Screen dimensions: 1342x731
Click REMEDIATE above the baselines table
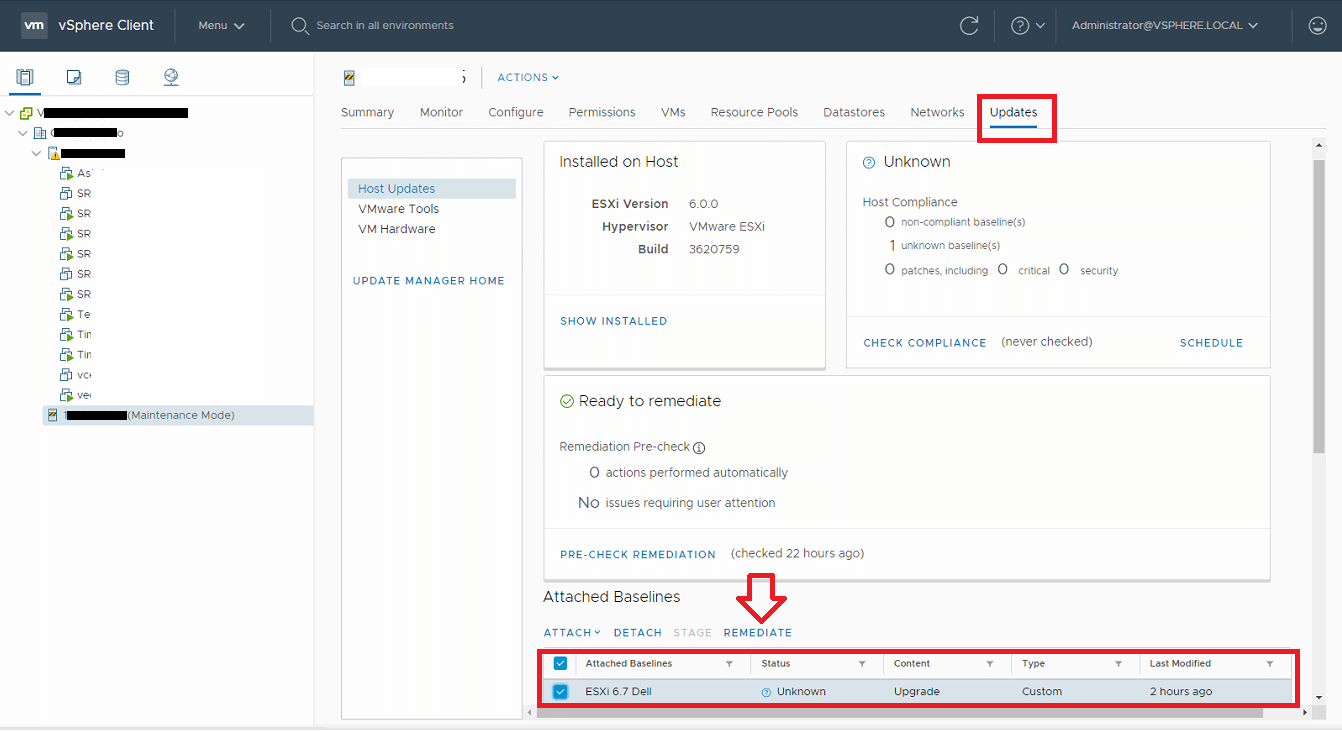click(x=758, y=633)
